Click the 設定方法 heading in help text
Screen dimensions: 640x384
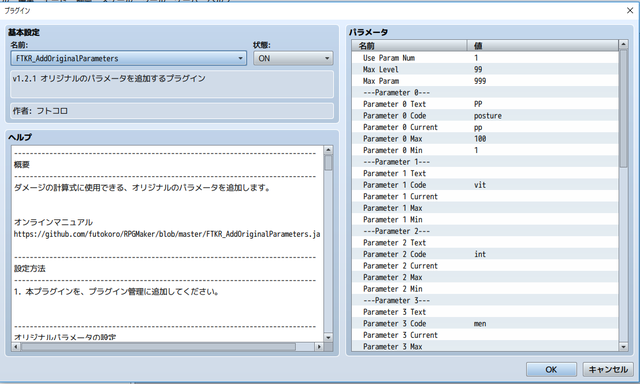click(x=29, y=269)
